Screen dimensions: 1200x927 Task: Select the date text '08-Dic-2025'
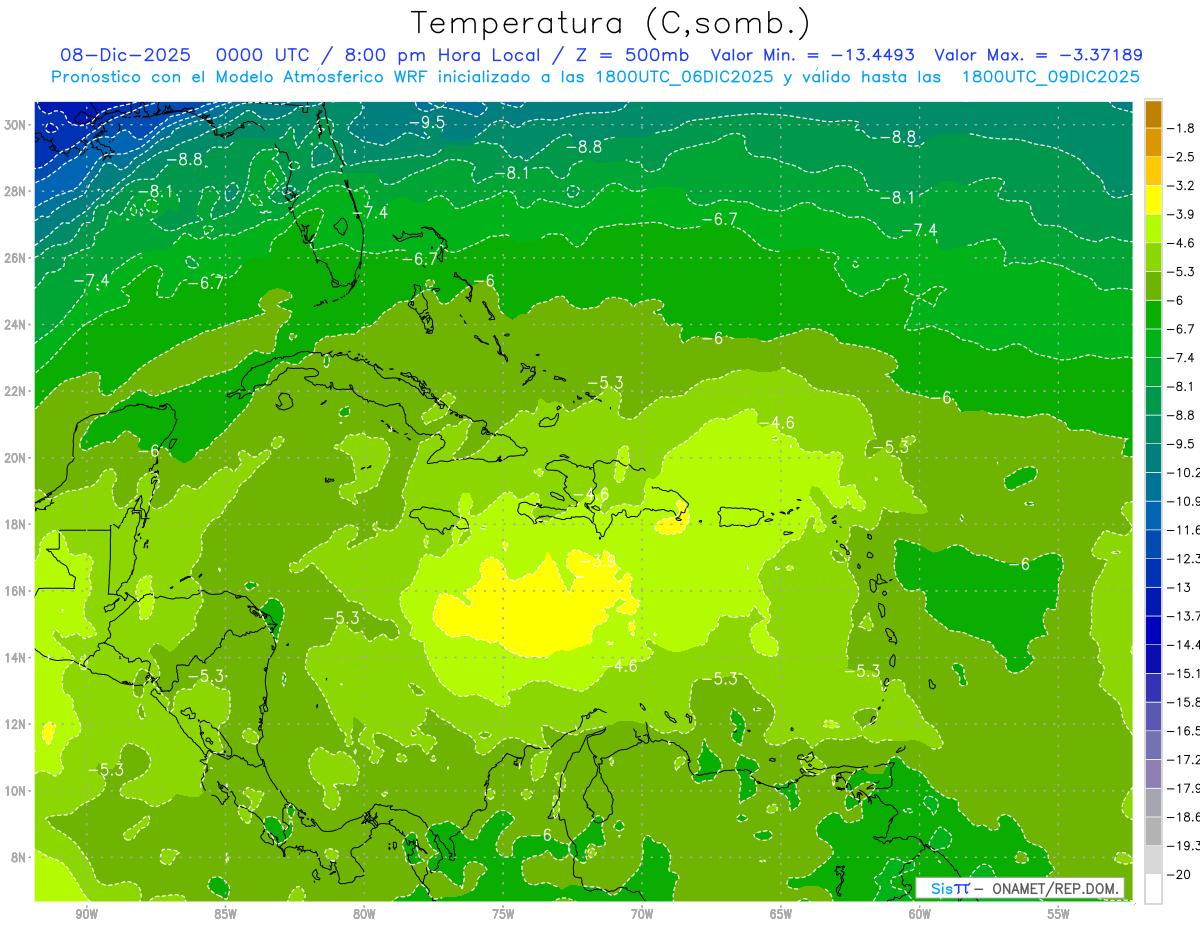click(125, 55)
